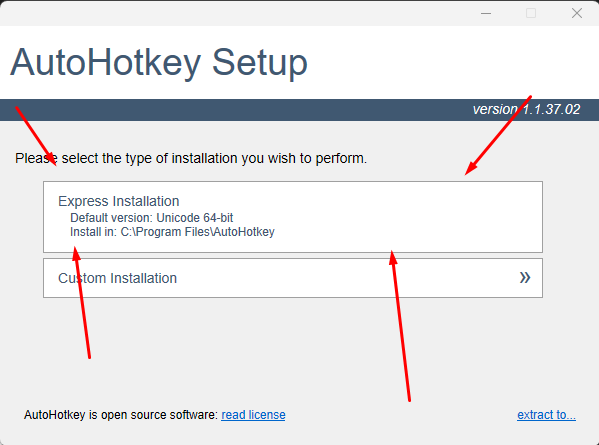Click the empty title bar area
Viewport: 599px width, 445px height.
(237, 13)
